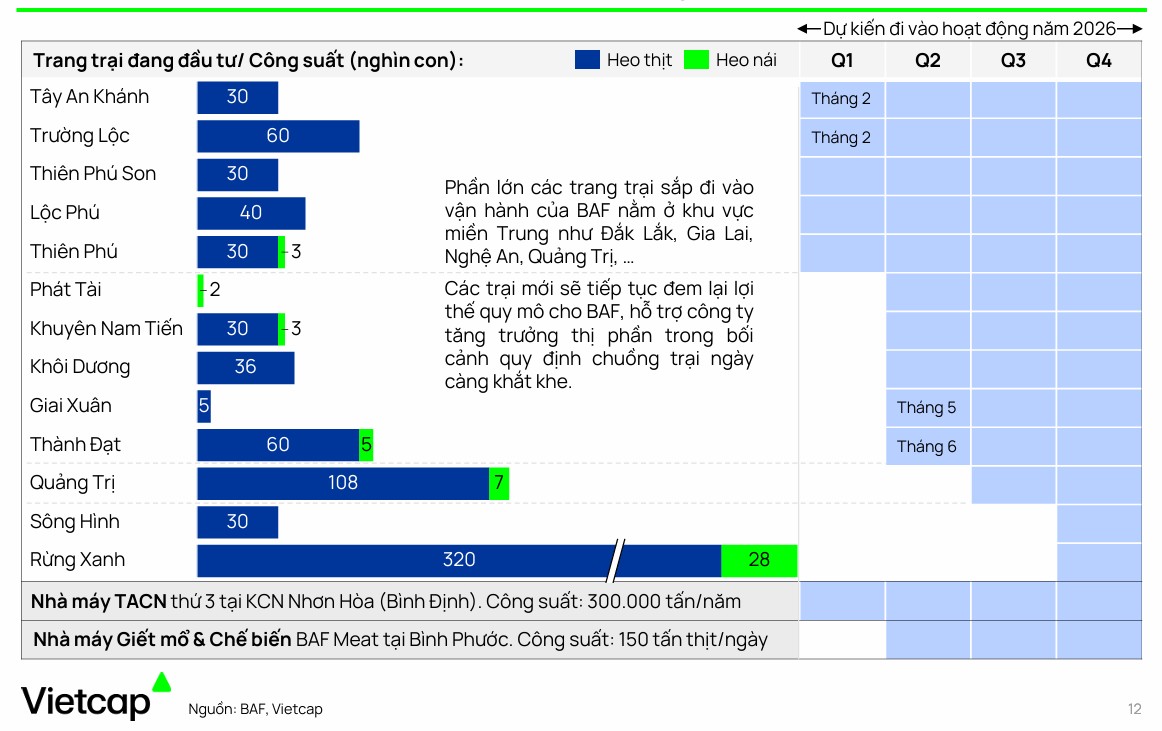The width and height of the screenshot is (1162, 731).
Task: Select the Q1 column header
Action: click(x=842, y=60)
